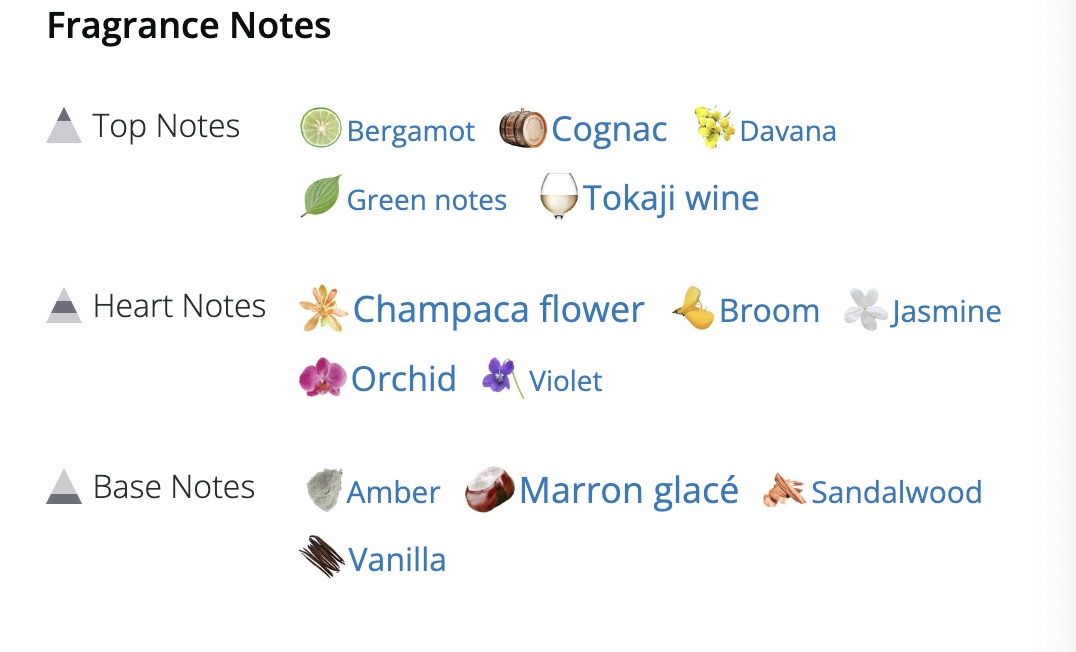
Task: Click the green leaf icon
Action: coord(320,196)
